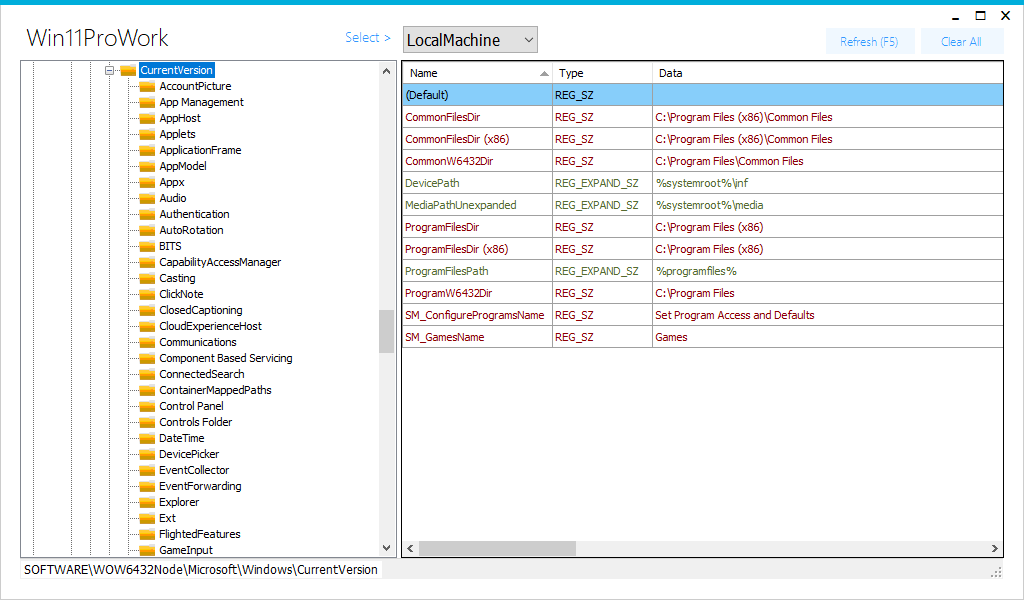Screen dimensions: 1024x600
Task: Sort by the Data column header
Action: (827, 73)
